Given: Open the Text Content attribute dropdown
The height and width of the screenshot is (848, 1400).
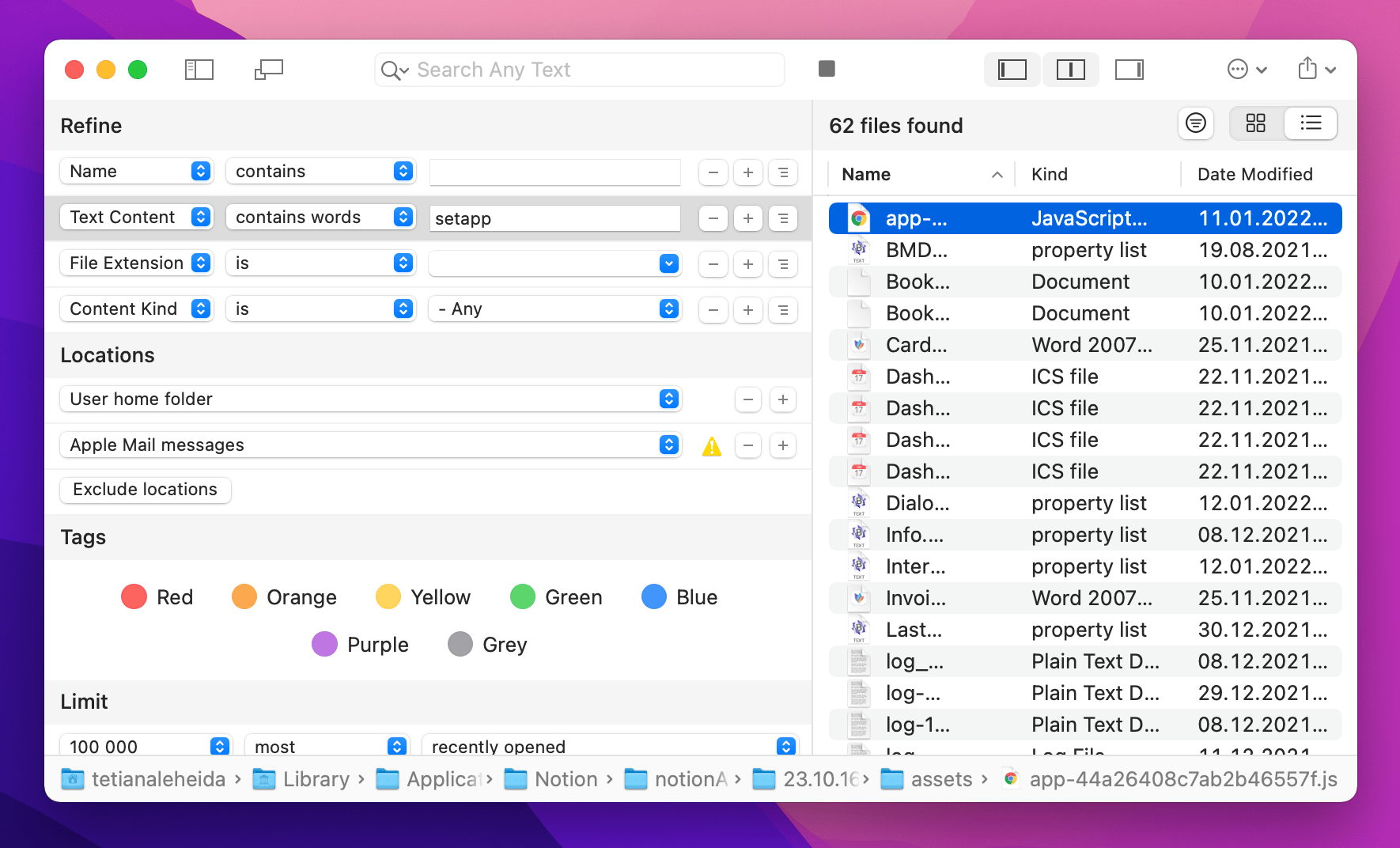Looking at the screenshot, I should tap(136, 218).
